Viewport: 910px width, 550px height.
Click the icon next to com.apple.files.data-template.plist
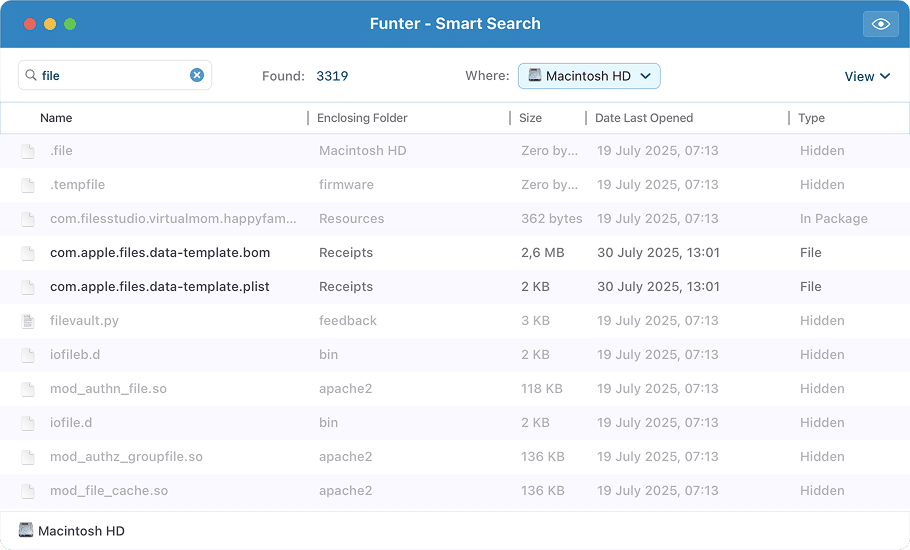point(28,287)
